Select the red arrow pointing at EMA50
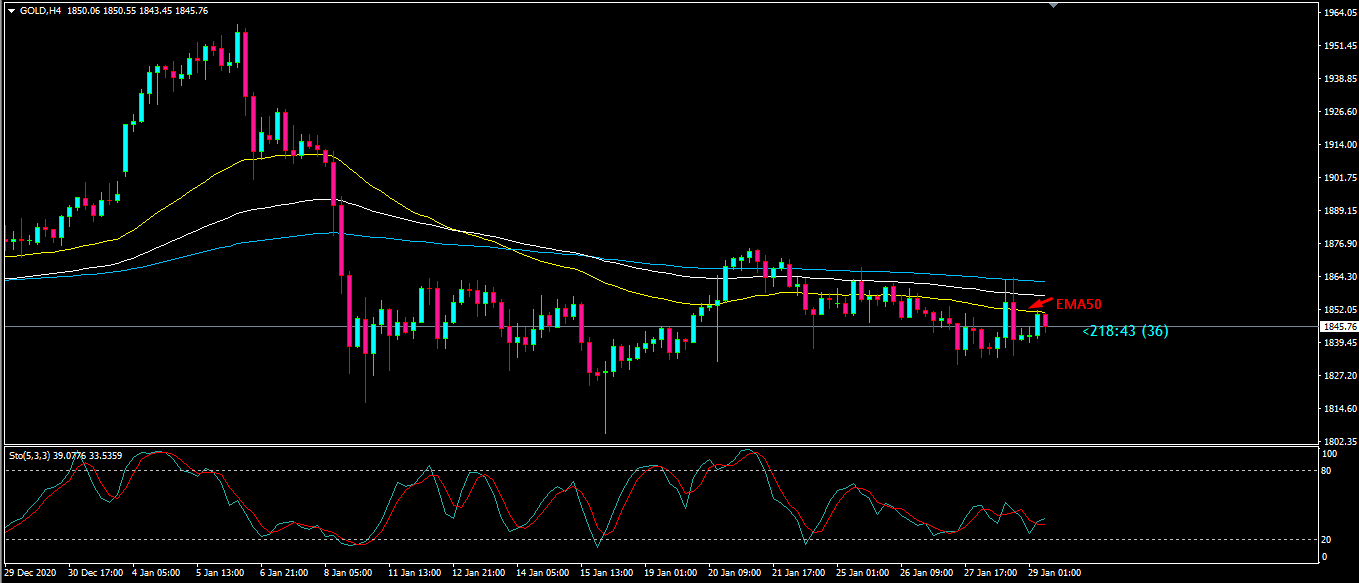Viewport: 1359px width, 583px height. pos(1040,304)
